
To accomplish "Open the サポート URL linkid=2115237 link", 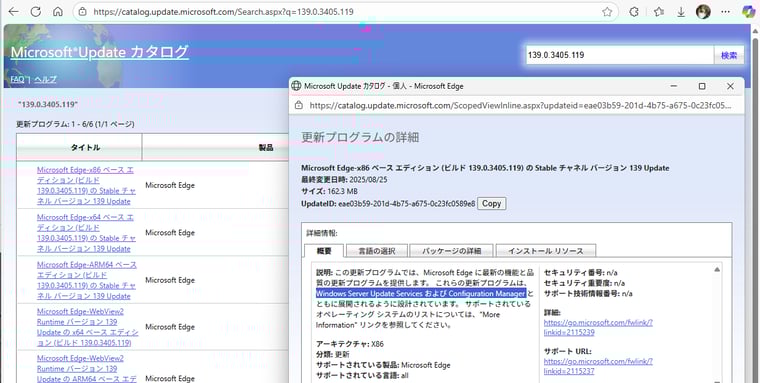I will (x=598, y=366).
